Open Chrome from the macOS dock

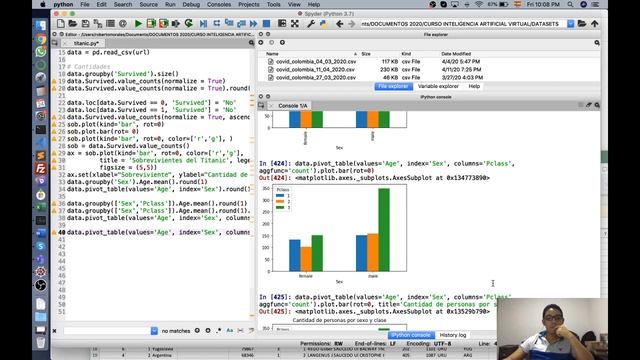[x=40, y=39]
